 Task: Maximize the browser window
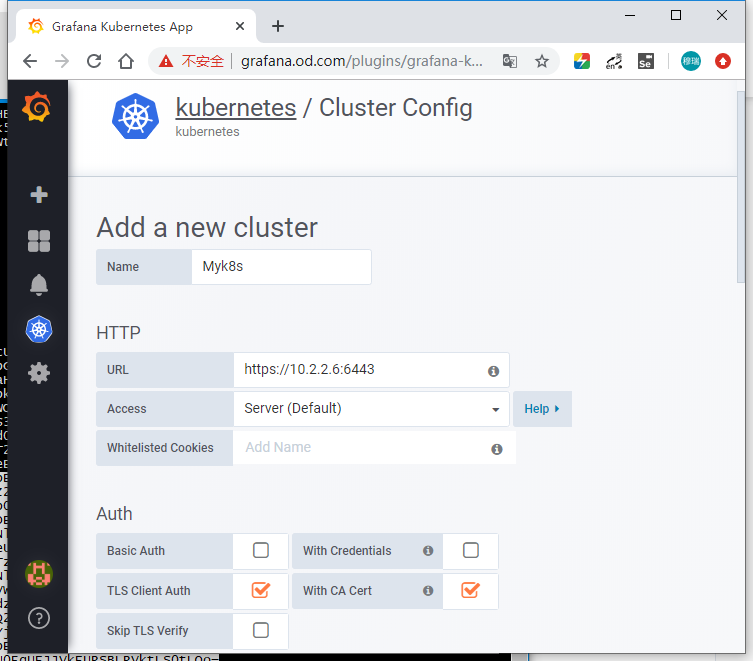click(x=676, y=15)
